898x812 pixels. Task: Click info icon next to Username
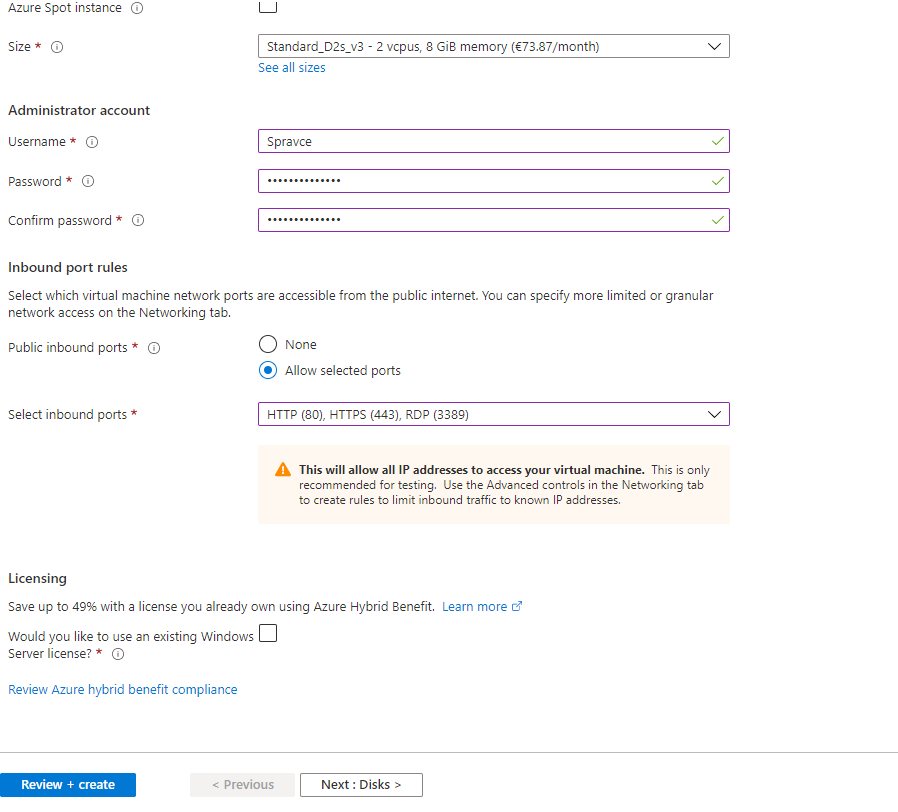pos(92,142)
